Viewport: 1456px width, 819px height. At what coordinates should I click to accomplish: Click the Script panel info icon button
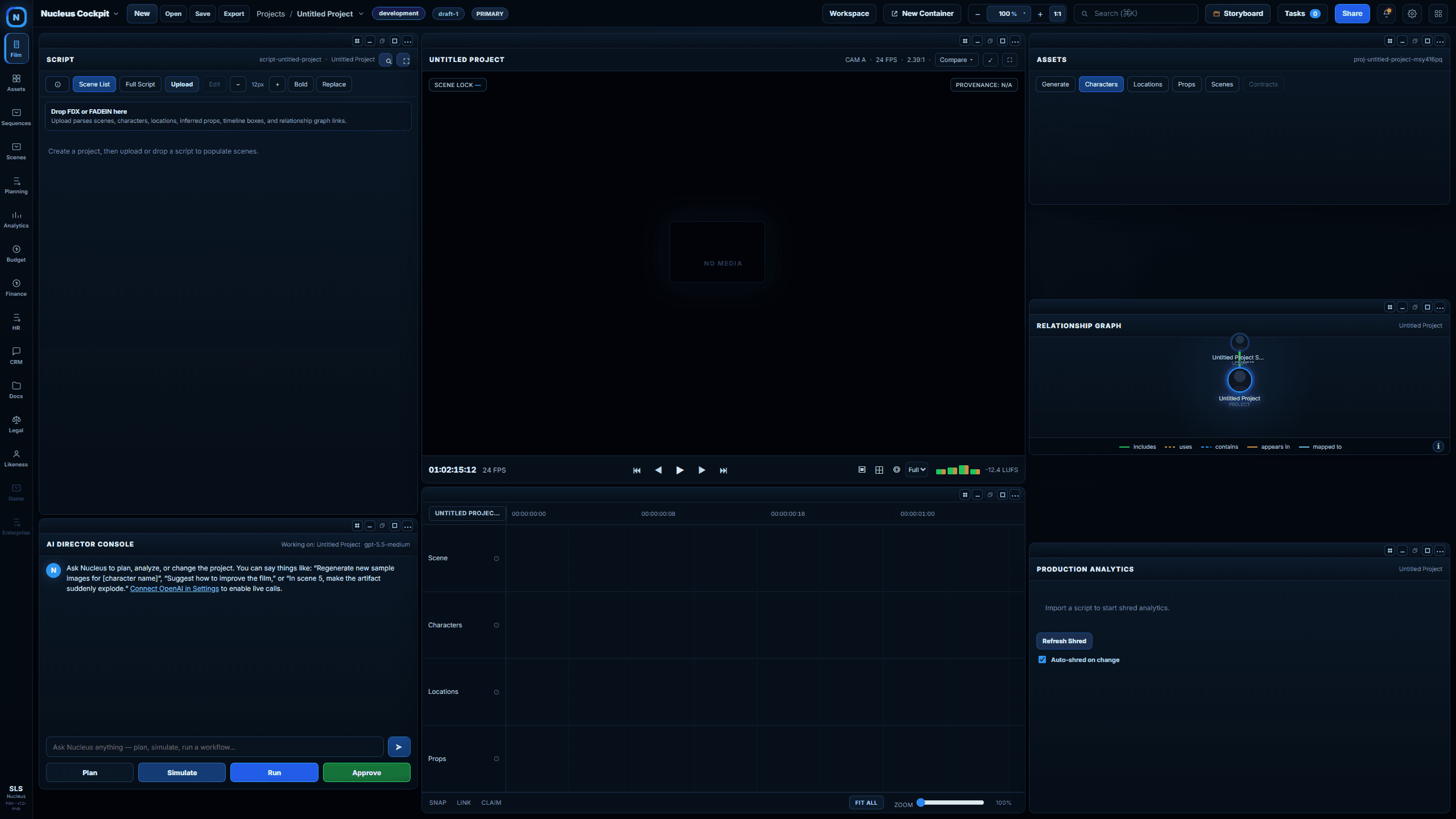coord(57,84)
